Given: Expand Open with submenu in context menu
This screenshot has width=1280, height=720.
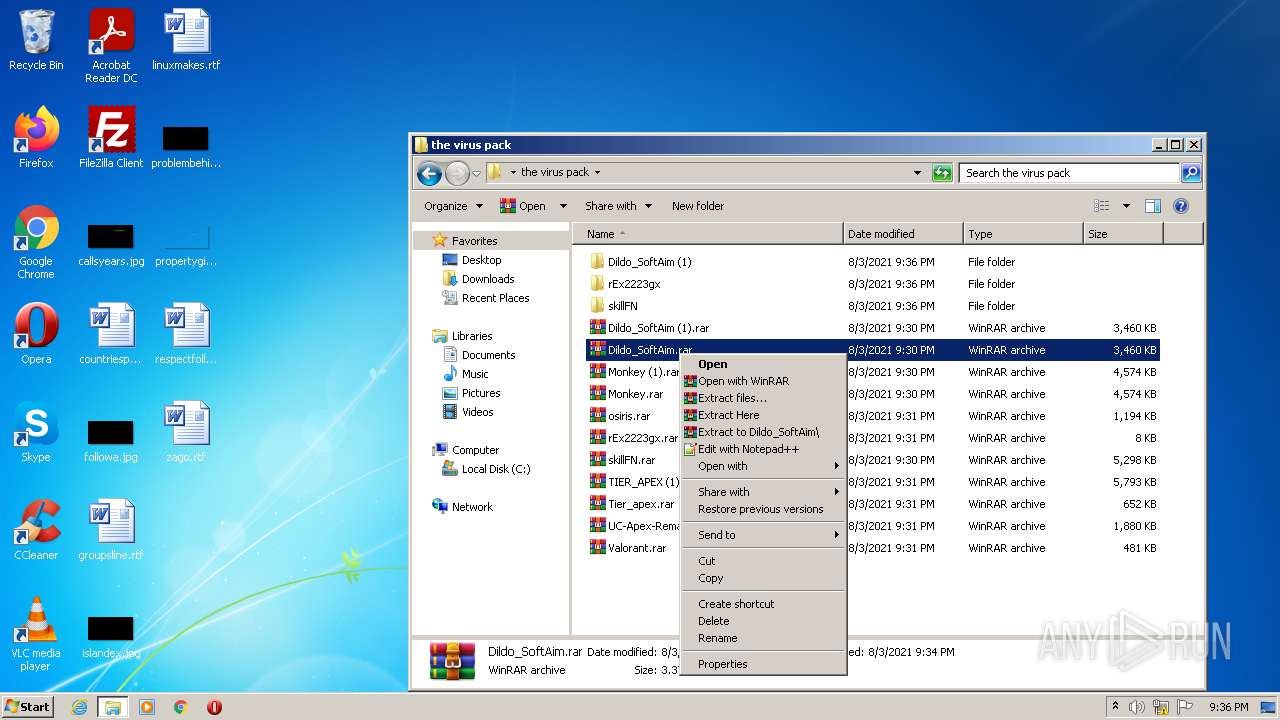Looking at the screenshot, I should click(x=764, y=466).
